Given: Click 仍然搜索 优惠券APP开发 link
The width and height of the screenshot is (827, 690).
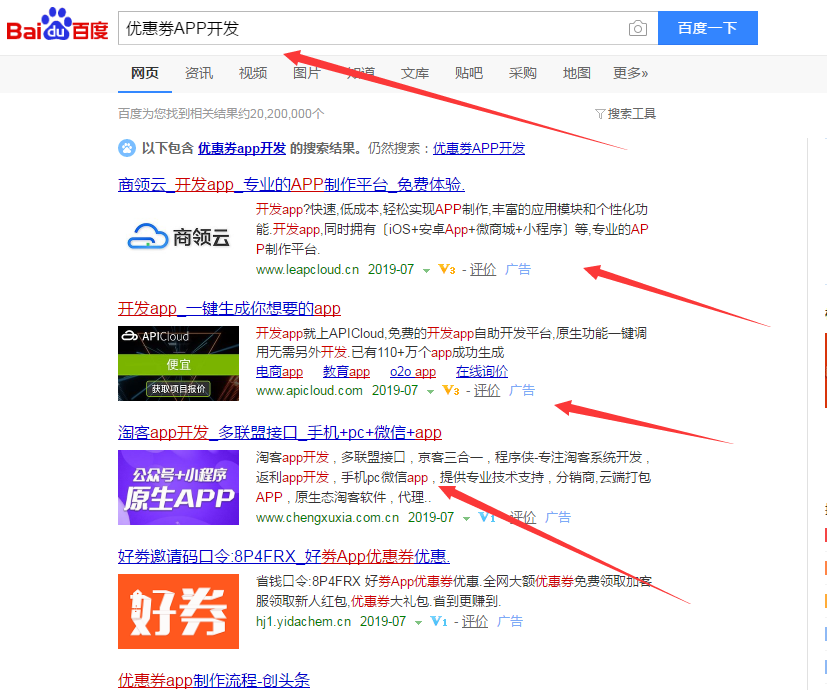Looking at the screenshot, I should pos(479,148).
